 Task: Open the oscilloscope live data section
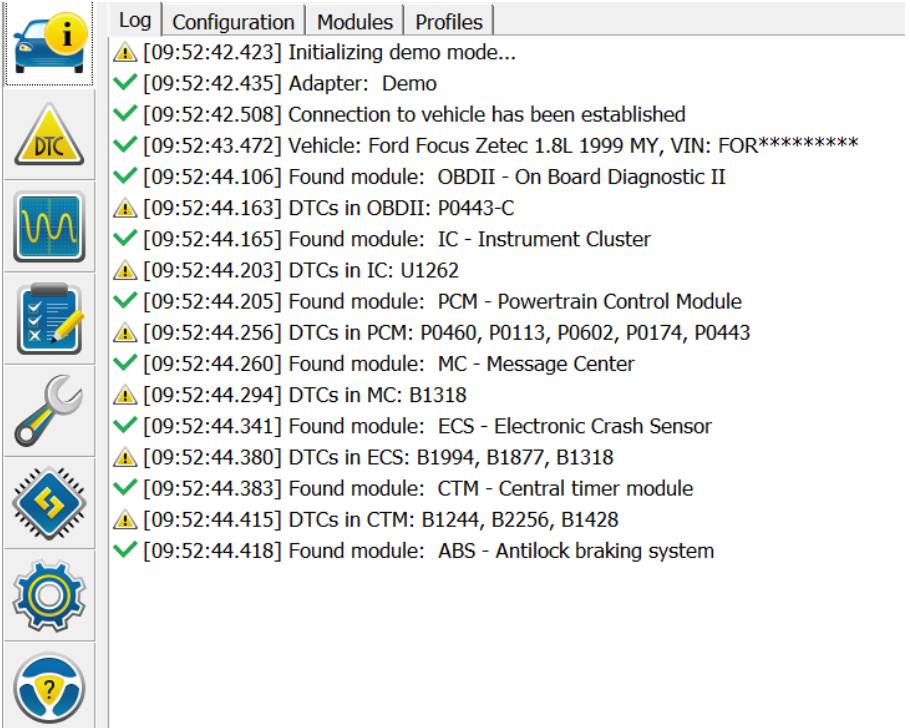coord(48,227)
